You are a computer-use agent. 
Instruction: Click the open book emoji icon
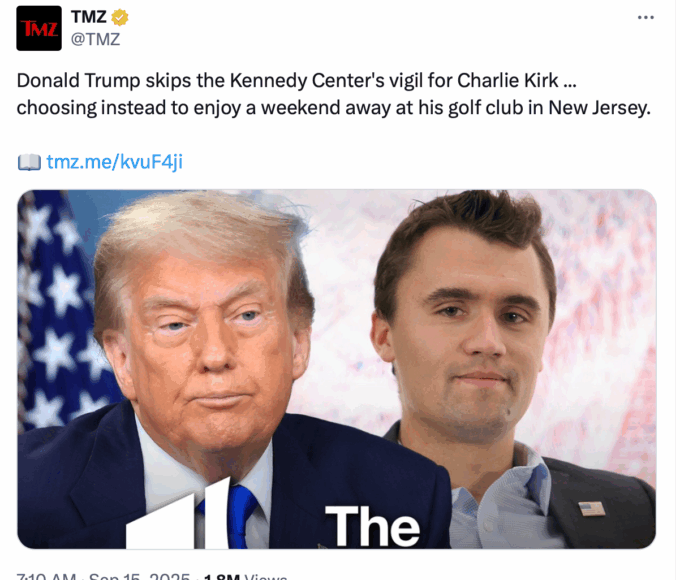[x=29, y=162]
